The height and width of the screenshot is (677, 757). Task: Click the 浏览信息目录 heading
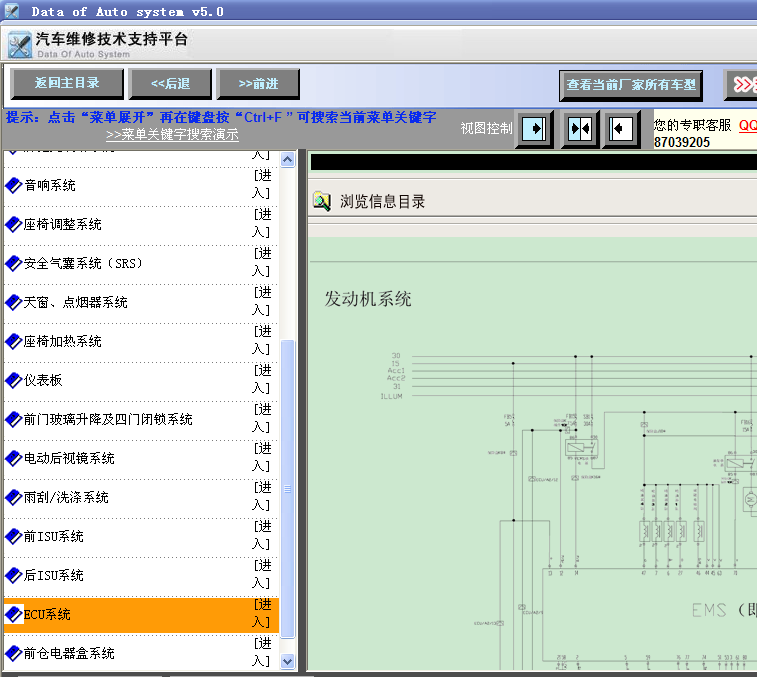382,202
